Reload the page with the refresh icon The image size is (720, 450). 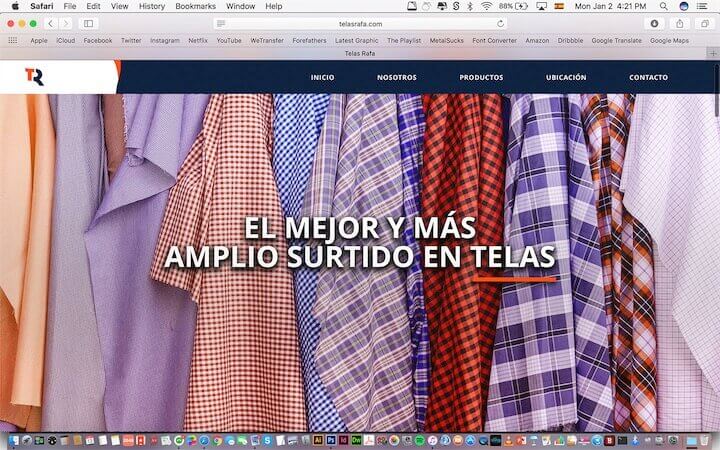pos(501,23)
